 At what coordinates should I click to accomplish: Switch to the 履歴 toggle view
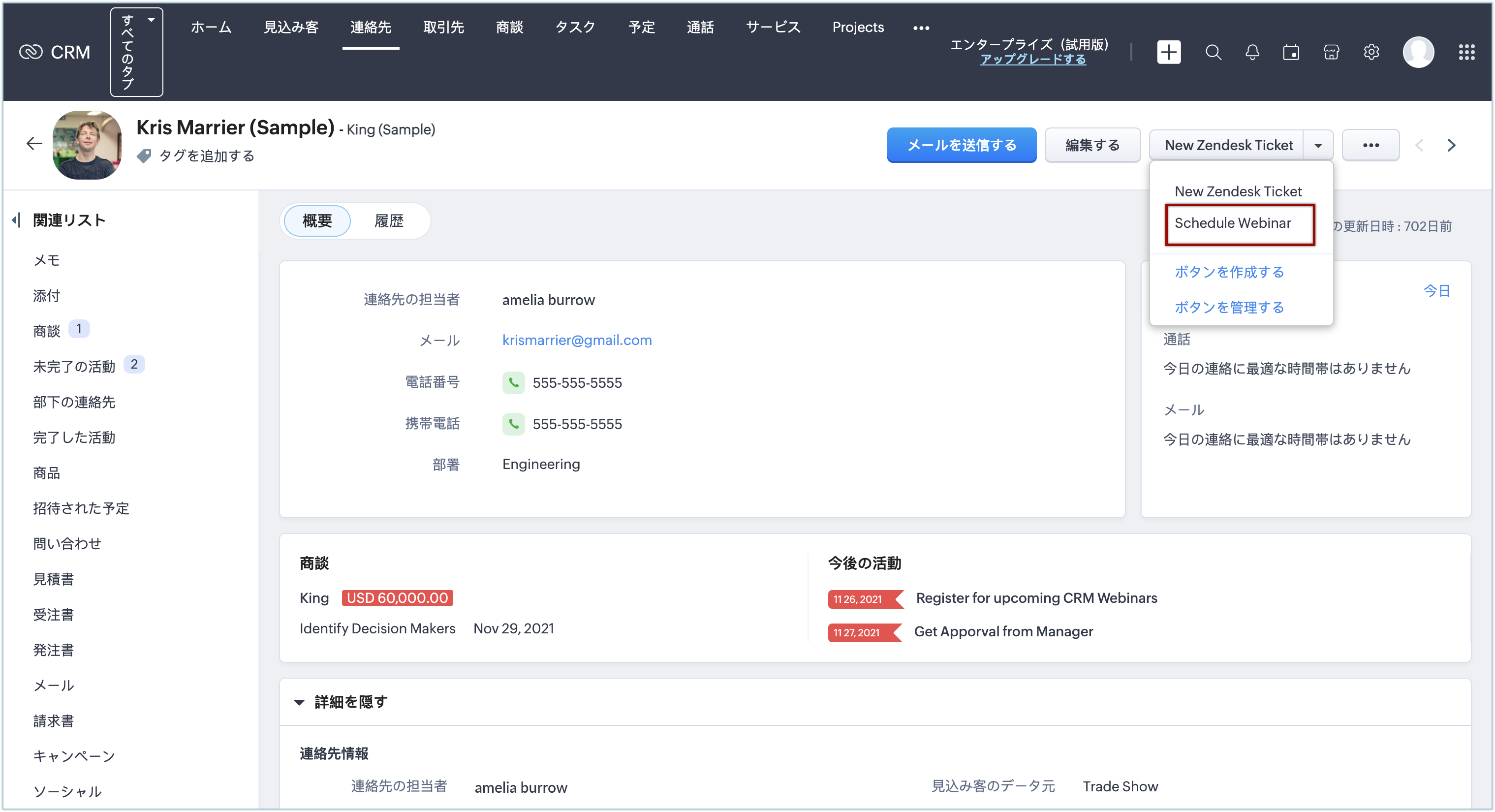[x=388, y=220]
